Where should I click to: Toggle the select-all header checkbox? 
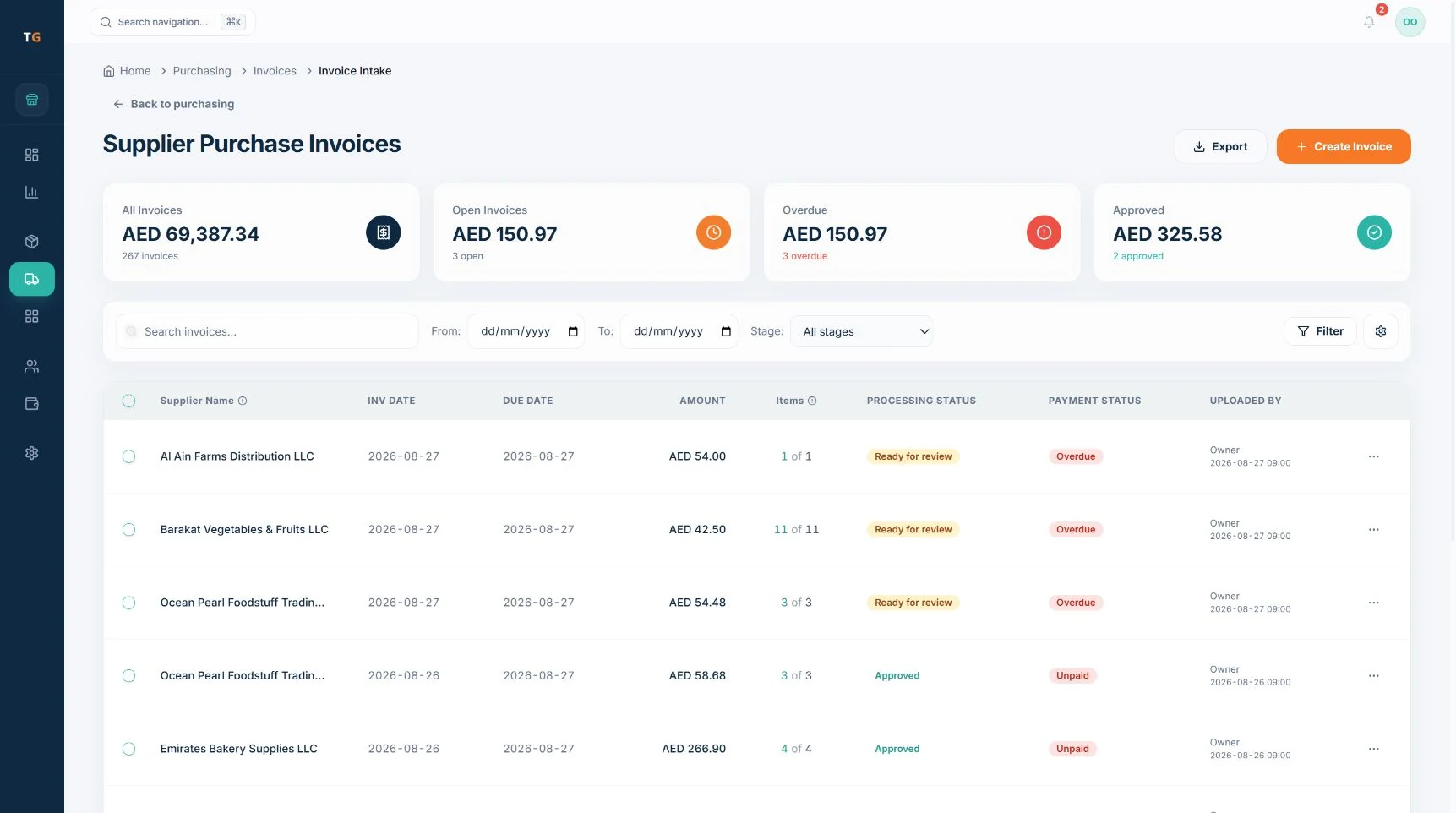tap(128, 401)
